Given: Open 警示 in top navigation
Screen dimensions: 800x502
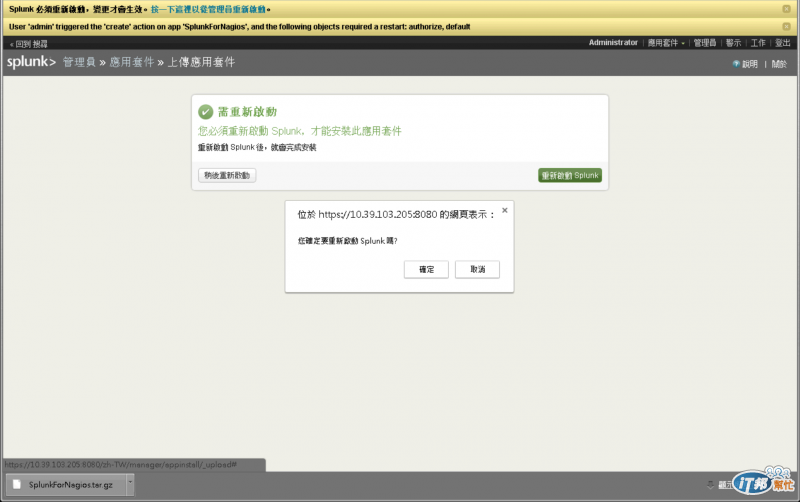Looking at the screenshot, I should pos(733,43).
